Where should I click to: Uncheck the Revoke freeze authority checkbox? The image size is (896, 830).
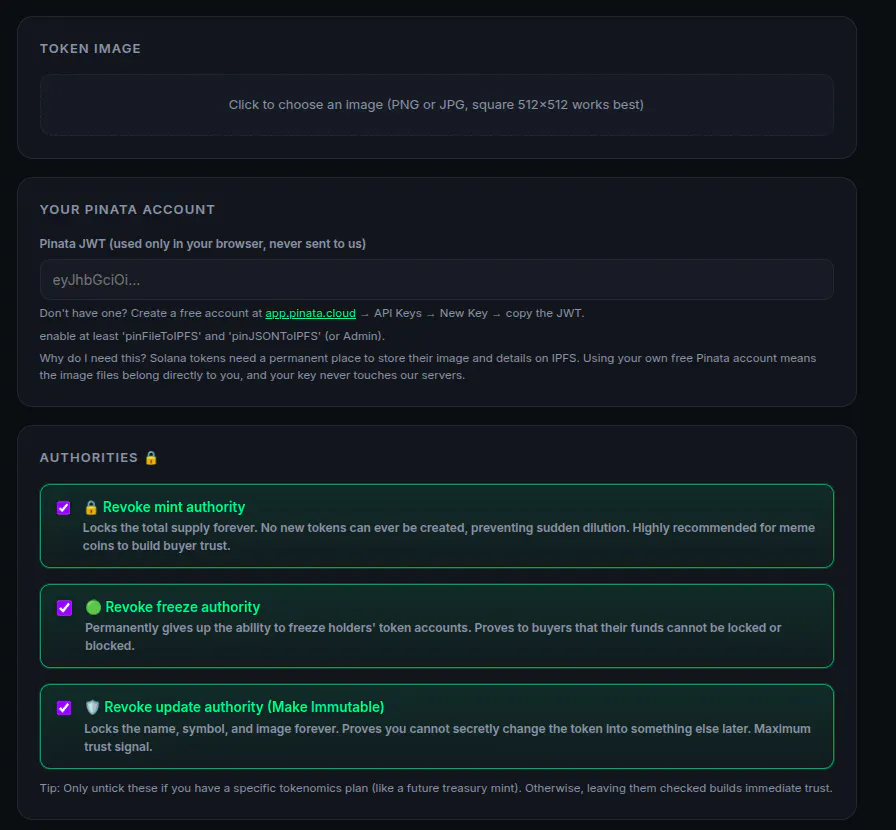65,608
